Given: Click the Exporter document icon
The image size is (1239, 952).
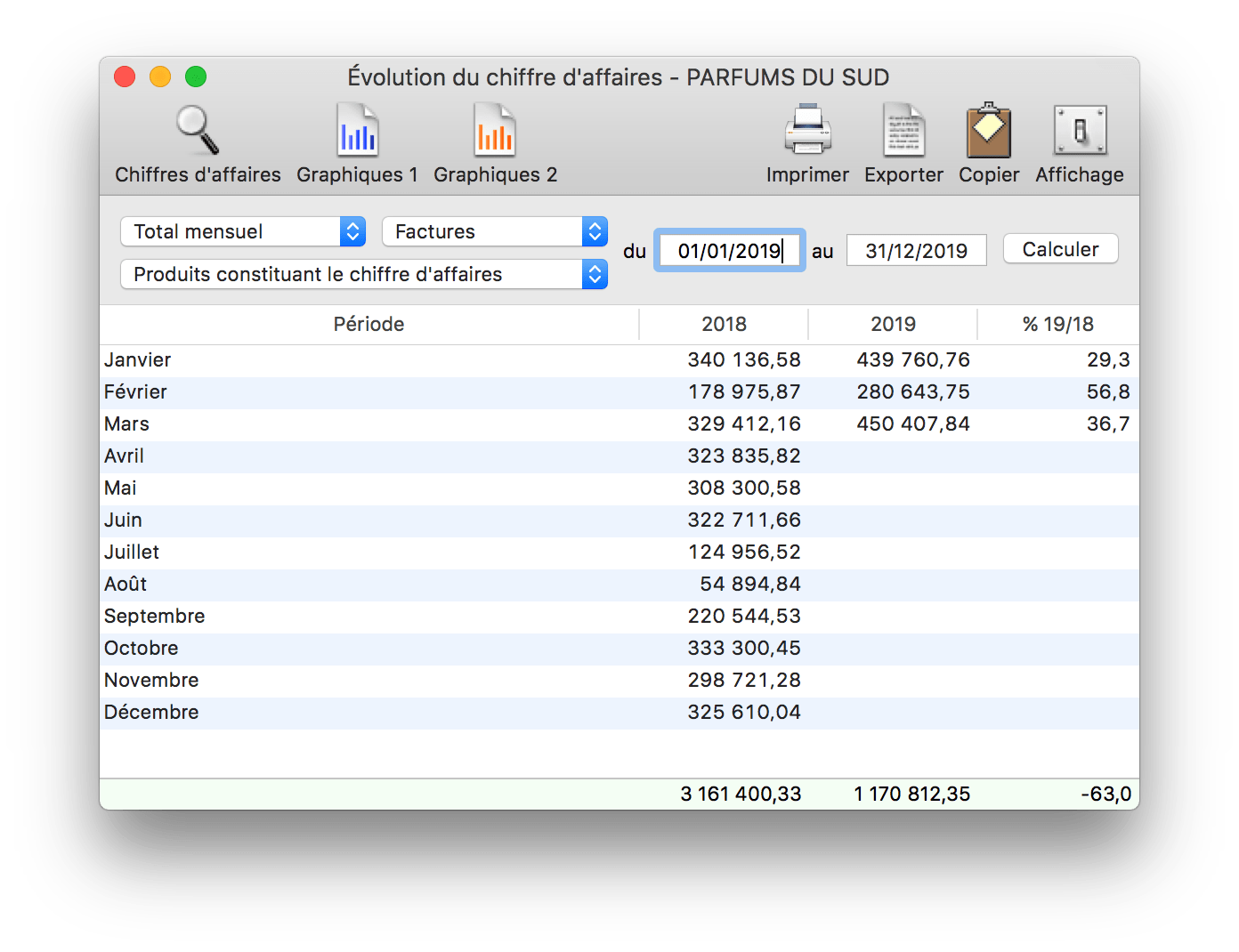Looking at the screenshot, I should 903,131.
